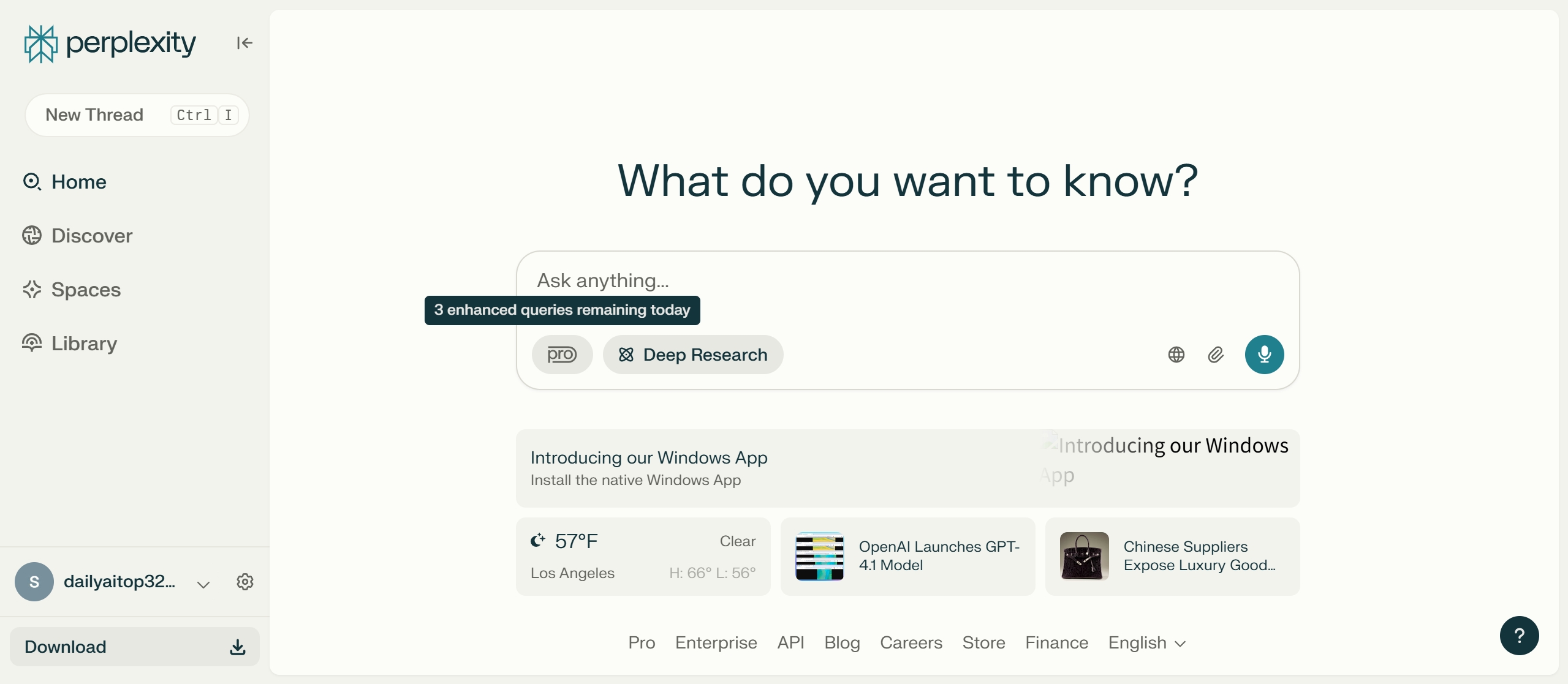Open the Finance footer link
This screenshot has height=684, width=1568.
point(1056,643)
